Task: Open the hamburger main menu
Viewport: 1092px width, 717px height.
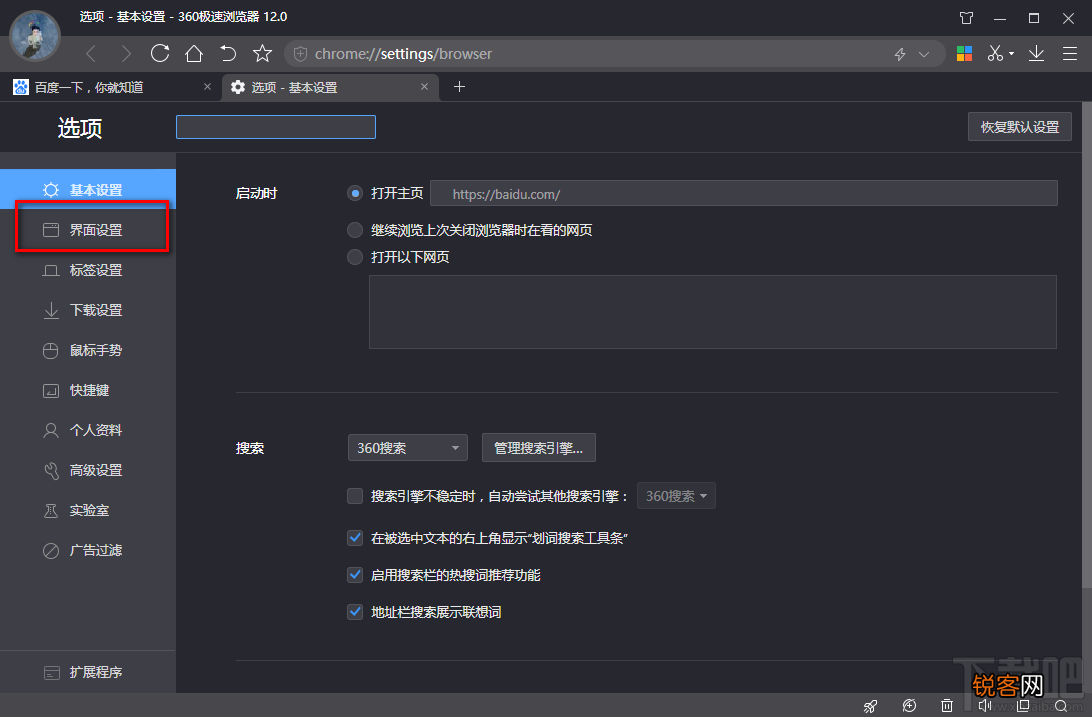Action: tap(1070, 54)
